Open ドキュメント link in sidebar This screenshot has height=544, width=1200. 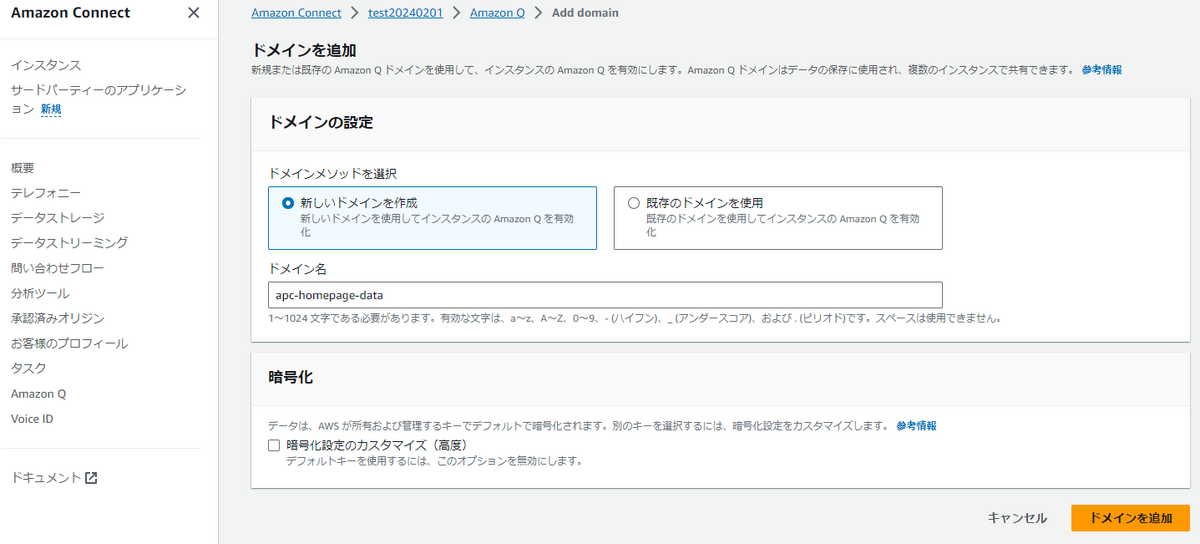pyautogui.click(x=46, y=478)
